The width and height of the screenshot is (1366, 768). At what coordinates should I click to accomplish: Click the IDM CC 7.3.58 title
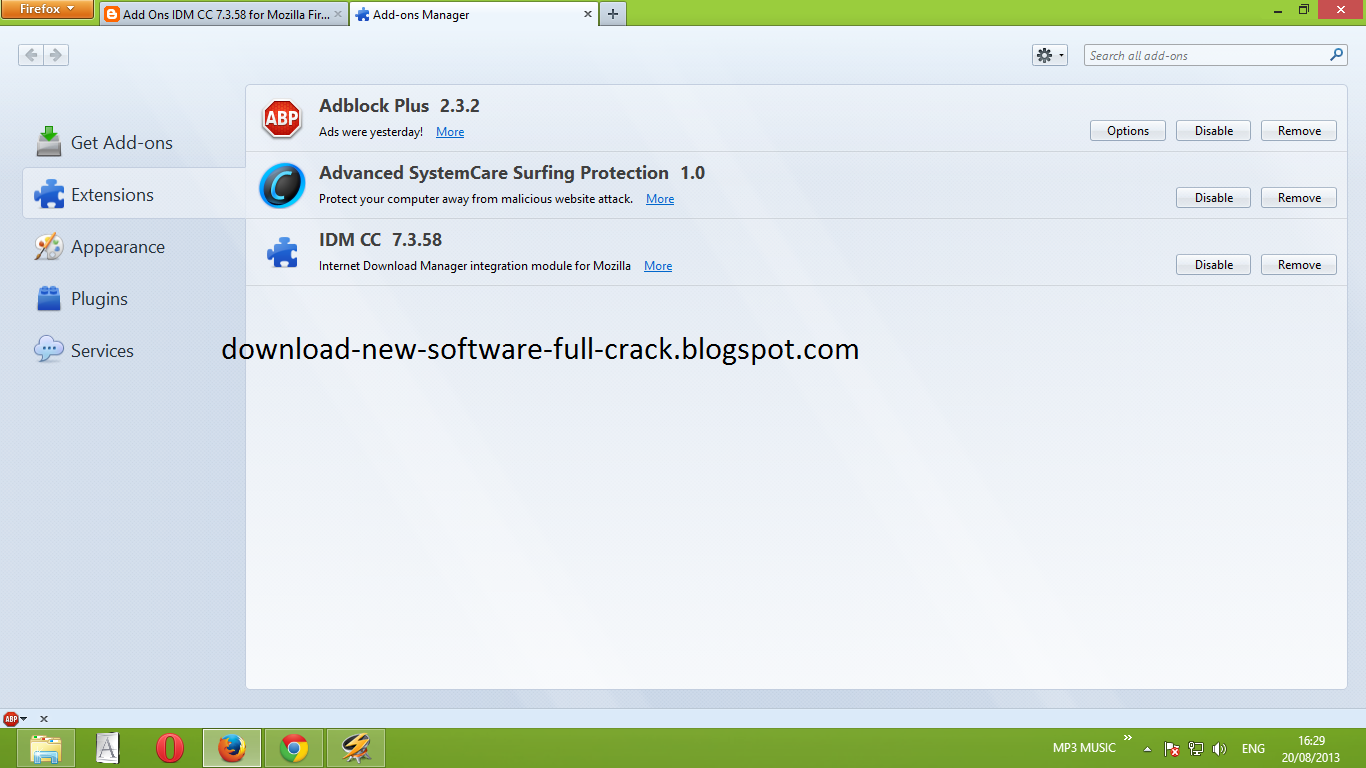(380, 240)
